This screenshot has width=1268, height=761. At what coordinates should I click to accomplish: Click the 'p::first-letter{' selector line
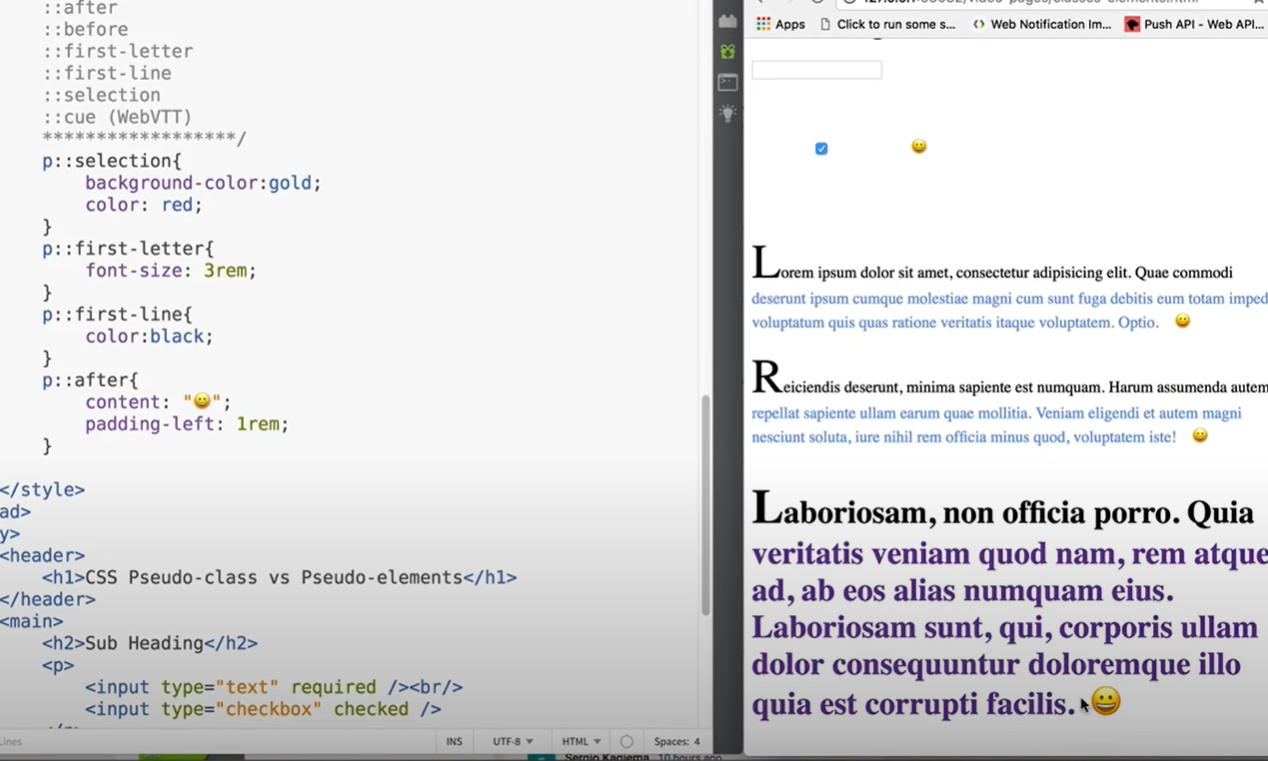[128, 249]
